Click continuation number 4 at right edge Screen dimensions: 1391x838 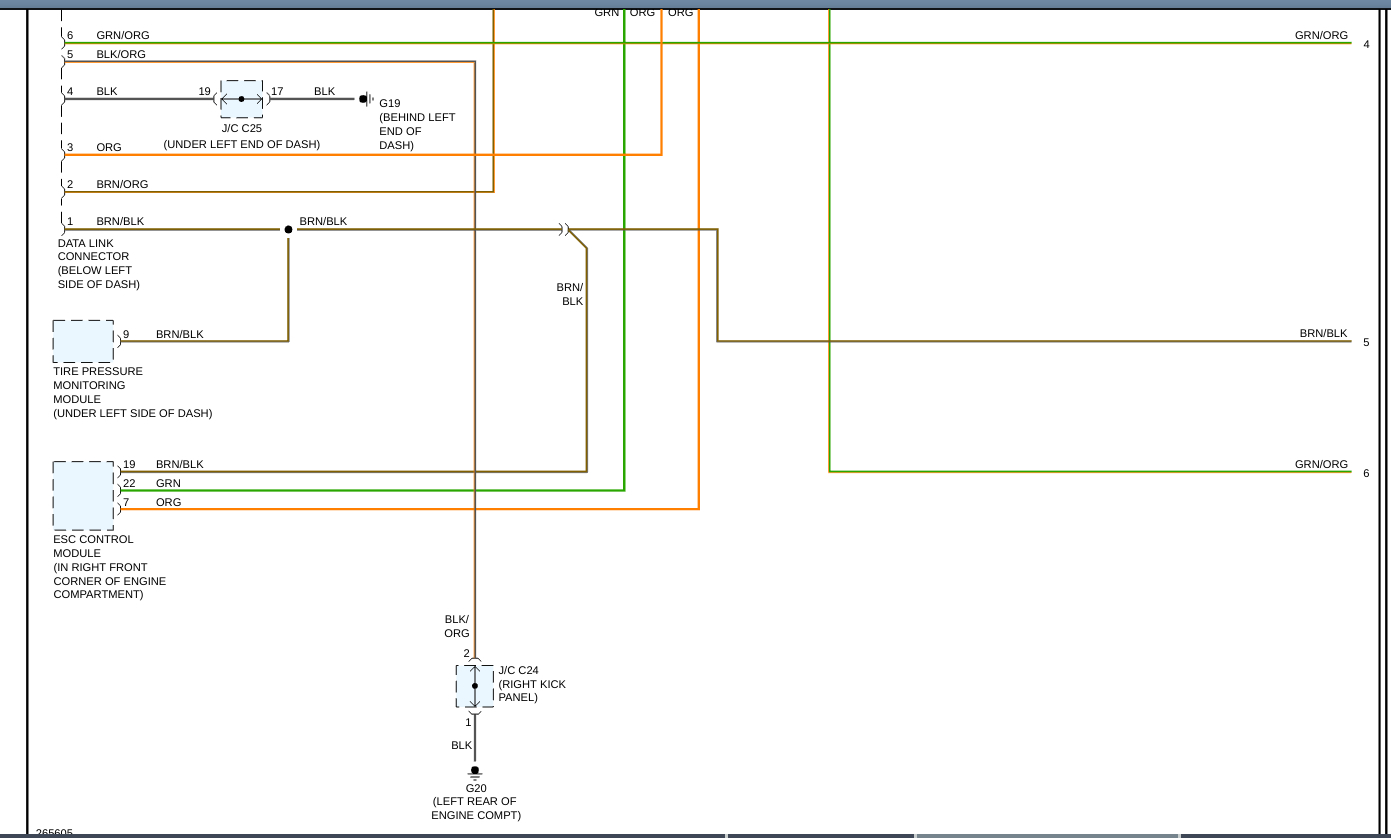[x=1366, y=44]
